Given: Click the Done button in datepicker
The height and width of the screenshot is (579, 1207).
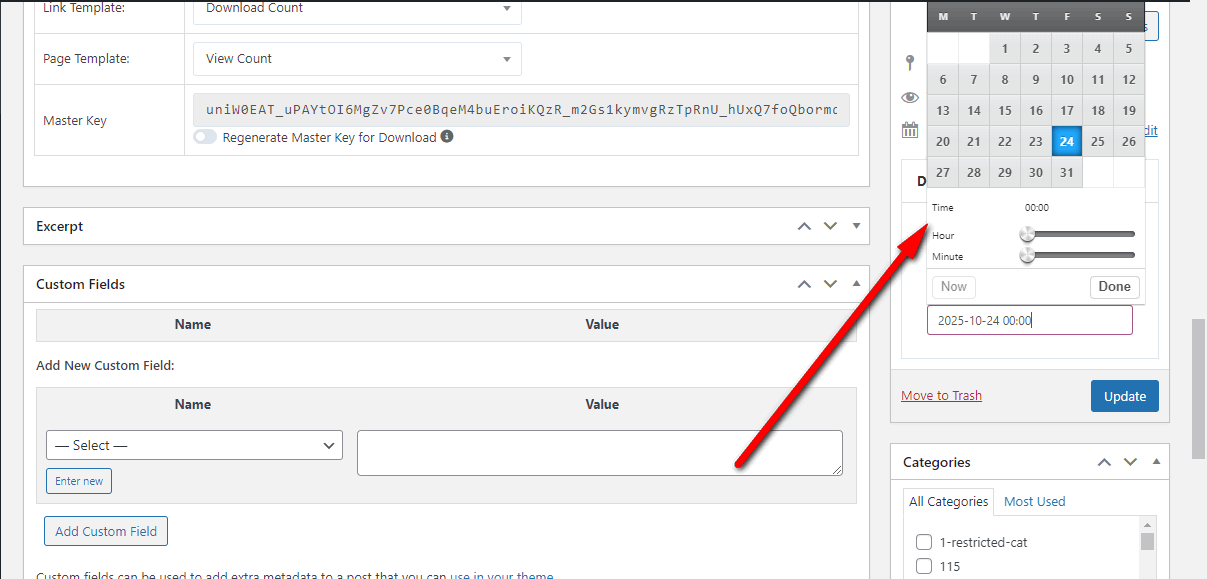Looking at the screenshot, I should 1114,286.
